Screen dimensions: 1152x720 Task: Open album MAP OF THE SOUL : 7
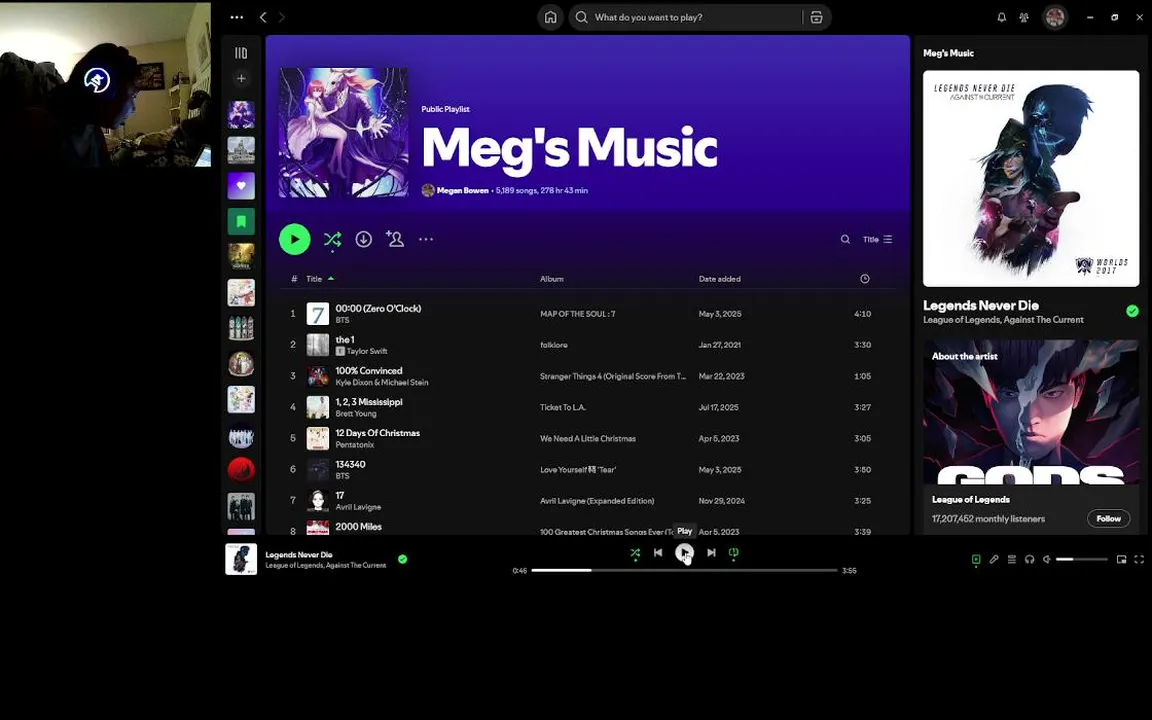577,314
